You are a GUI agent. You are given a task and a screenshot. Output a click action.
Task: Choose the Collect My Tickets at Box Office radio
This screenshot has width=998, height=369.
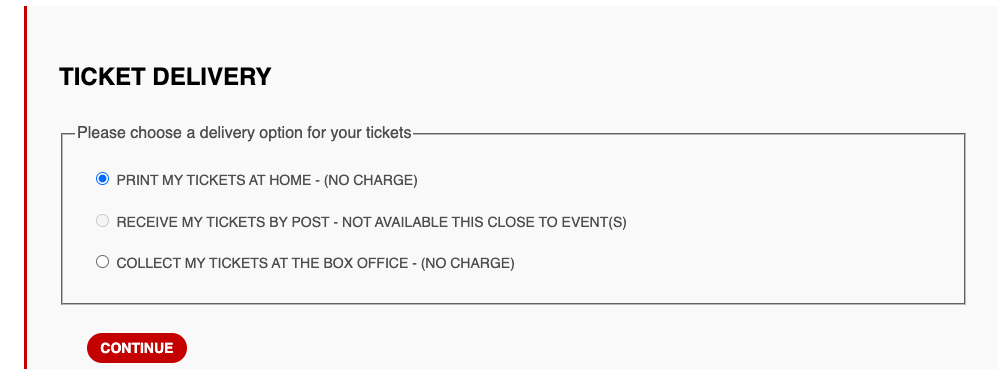pyautogui.click(x=102, y=261)
